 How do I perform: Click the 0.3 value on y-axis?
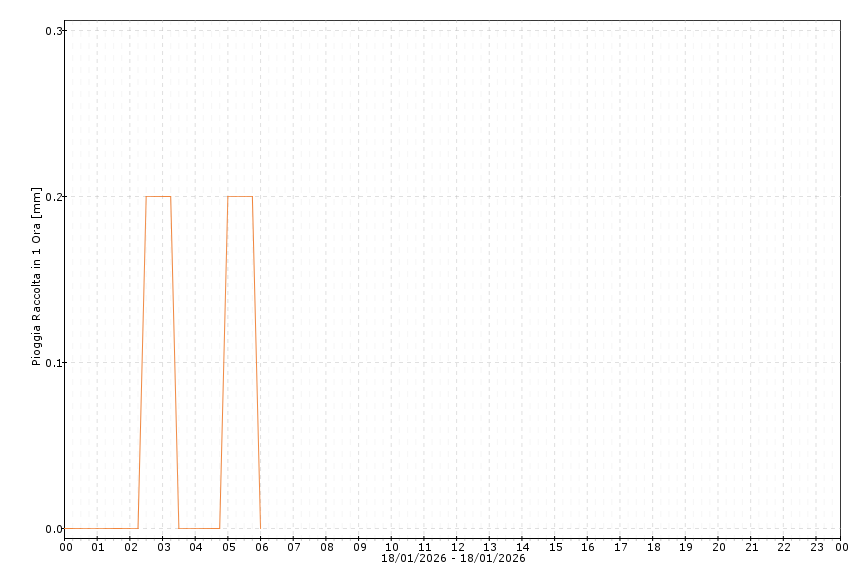[54, 31]
